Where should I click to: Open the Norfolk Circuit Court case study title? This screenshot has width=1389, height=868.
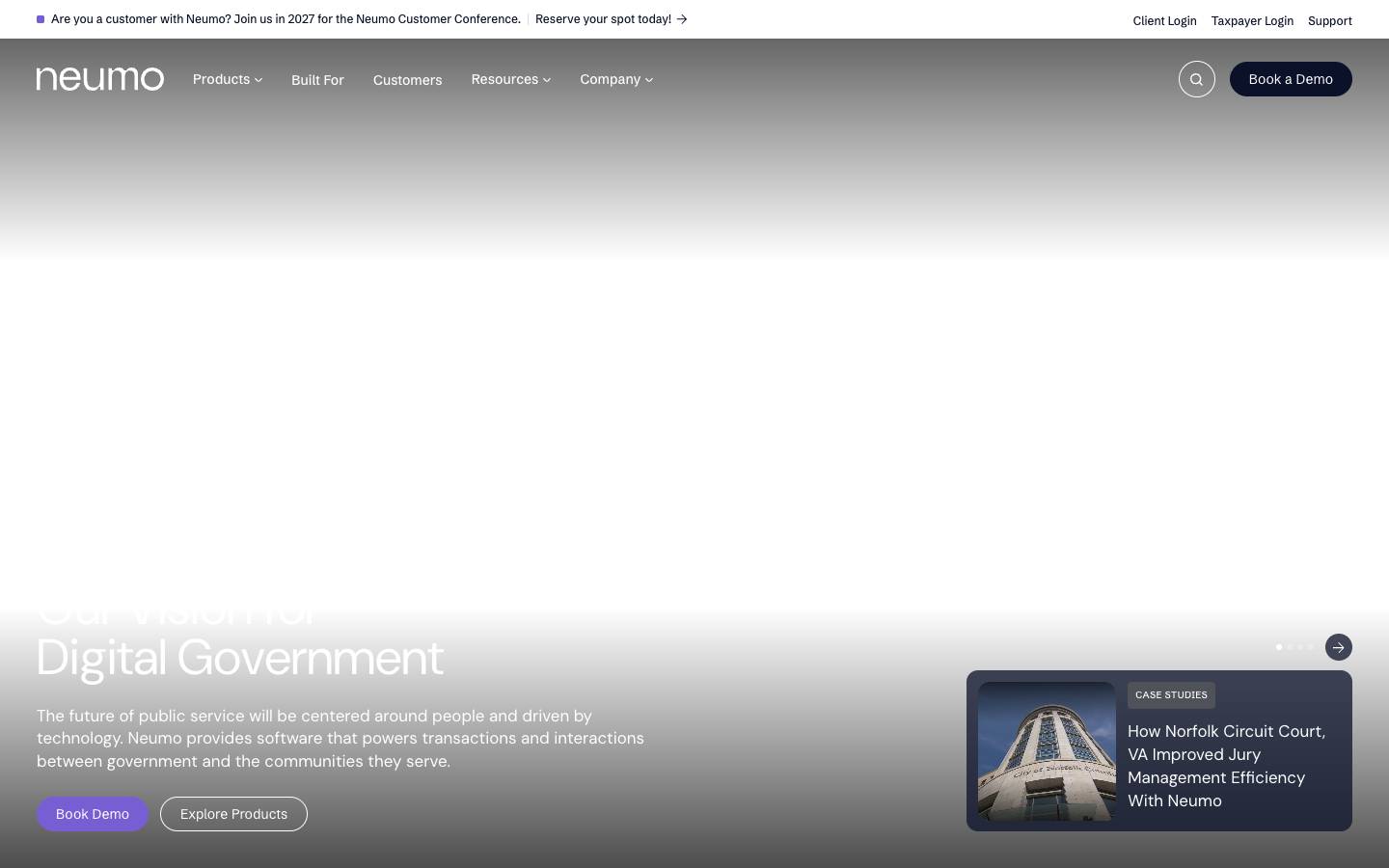tap(1227, 766)
